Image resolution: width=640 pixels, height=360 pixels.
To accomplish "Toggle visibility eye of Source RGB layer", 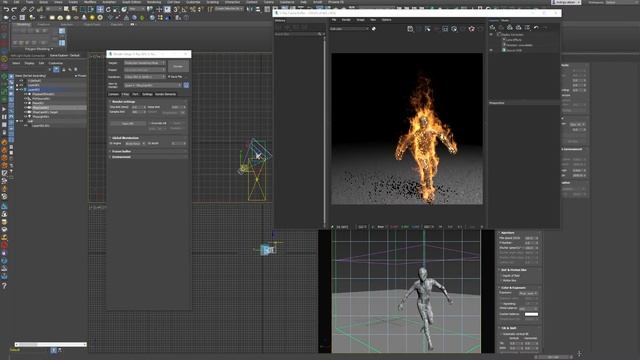I will pyautogui.click(x=491, y=50).
